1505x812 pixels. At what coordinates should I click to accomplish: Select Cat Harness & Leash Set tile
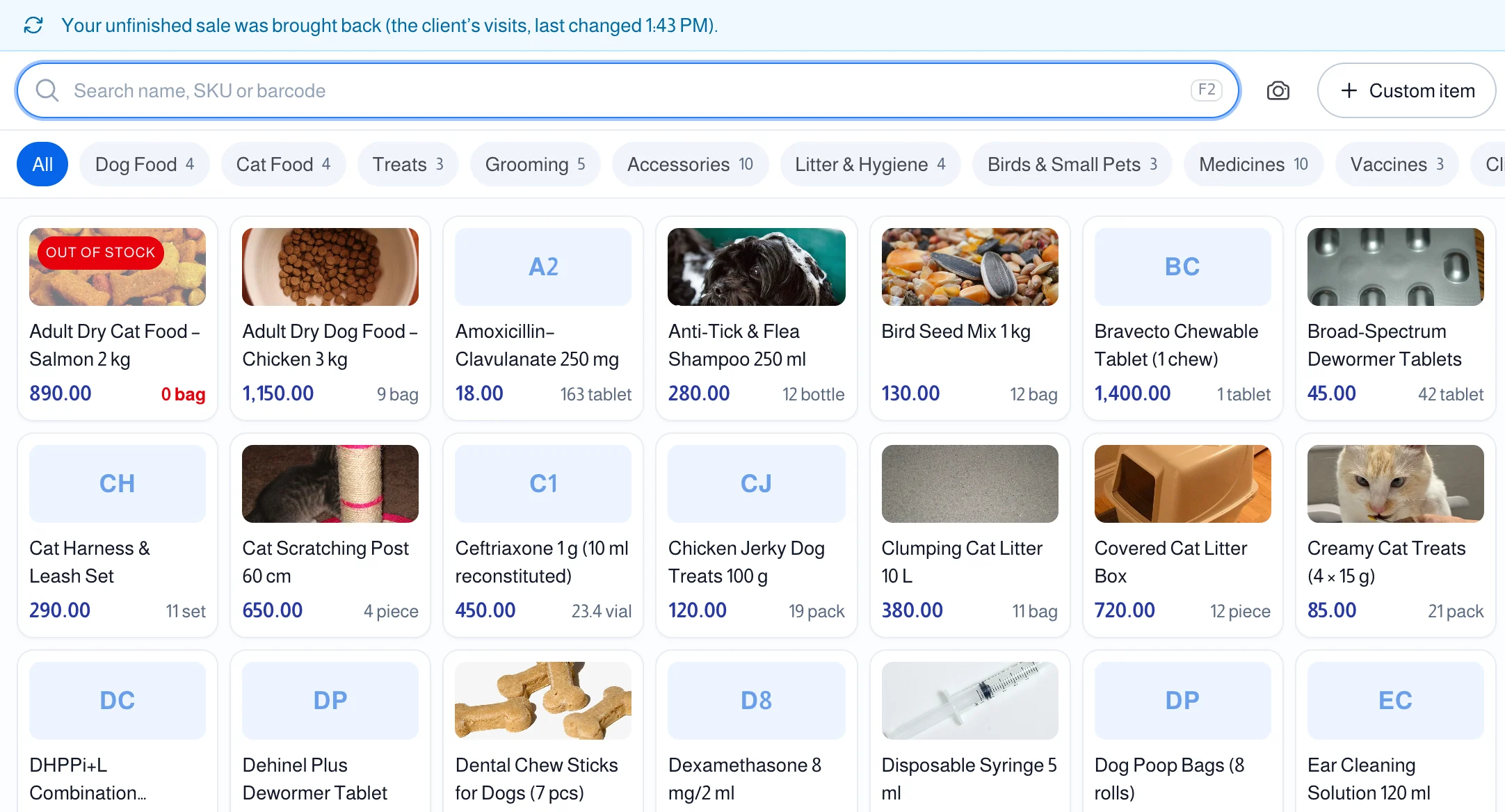point(118,484)
